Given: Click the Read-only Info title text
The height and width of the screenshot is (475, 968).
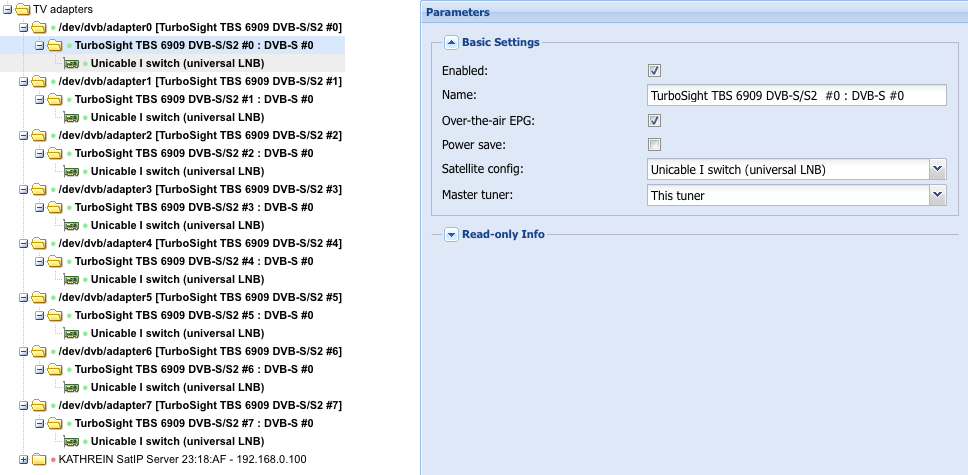Looking at the screenshot, I should (x=503, y=234).
